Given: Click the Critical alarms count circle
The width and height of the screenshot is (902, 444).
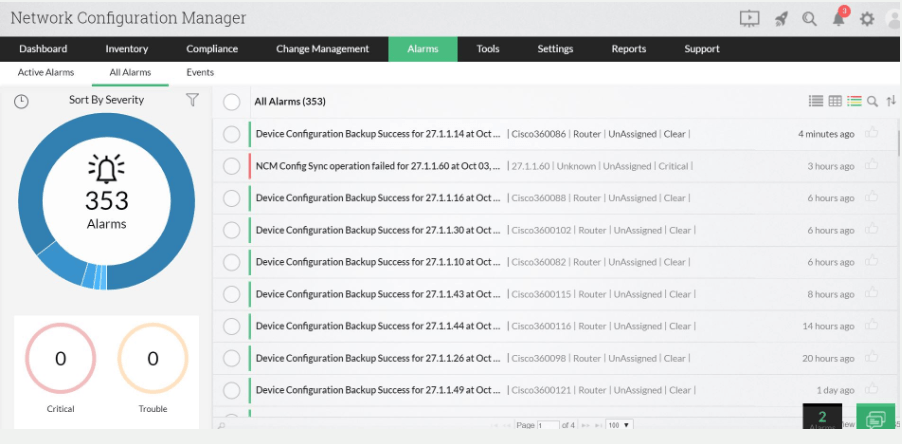Looking at the screenshot, I should pos(60,359).
